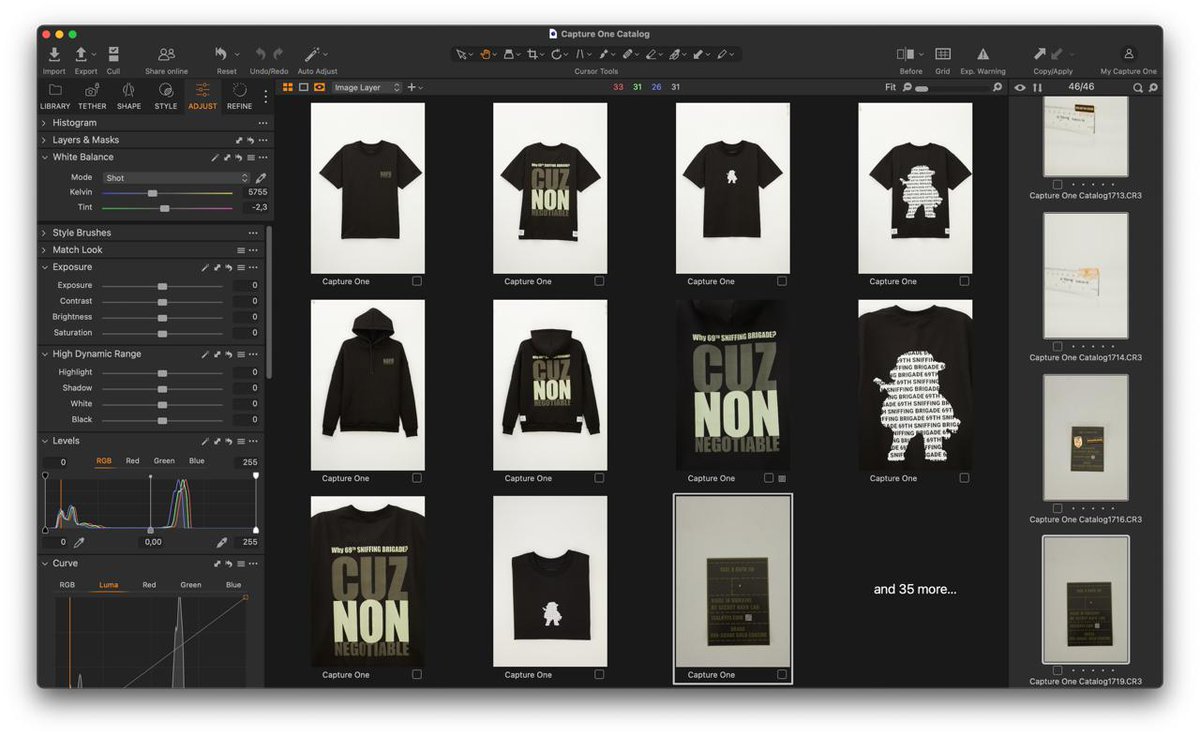This screenshot has width=1200, height=737.
Task: Switch to the TETHER tool tab
Action: coord(92,96)
